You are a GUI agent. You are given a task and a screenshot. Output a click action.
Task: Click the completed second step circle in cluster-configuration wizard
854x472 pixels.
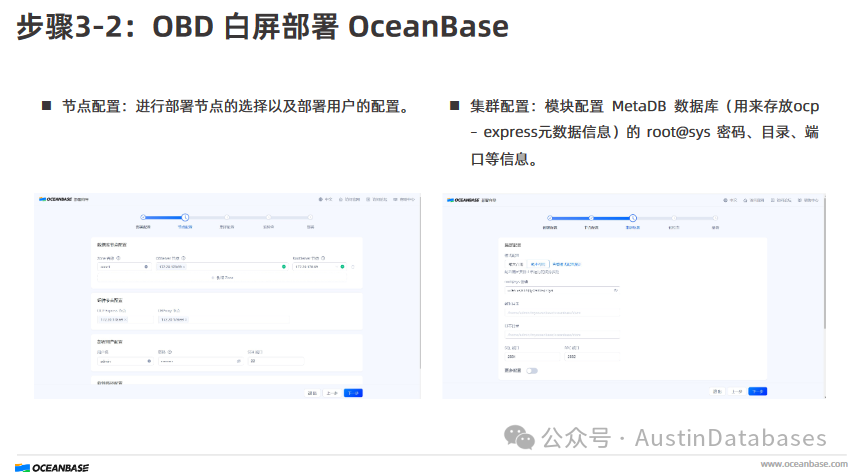click(x=591, y=218)
